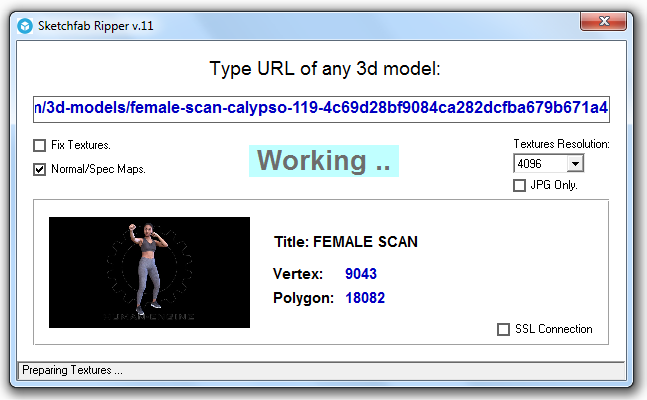Enable the SSL Connection checkbox

tap(503, 329)
